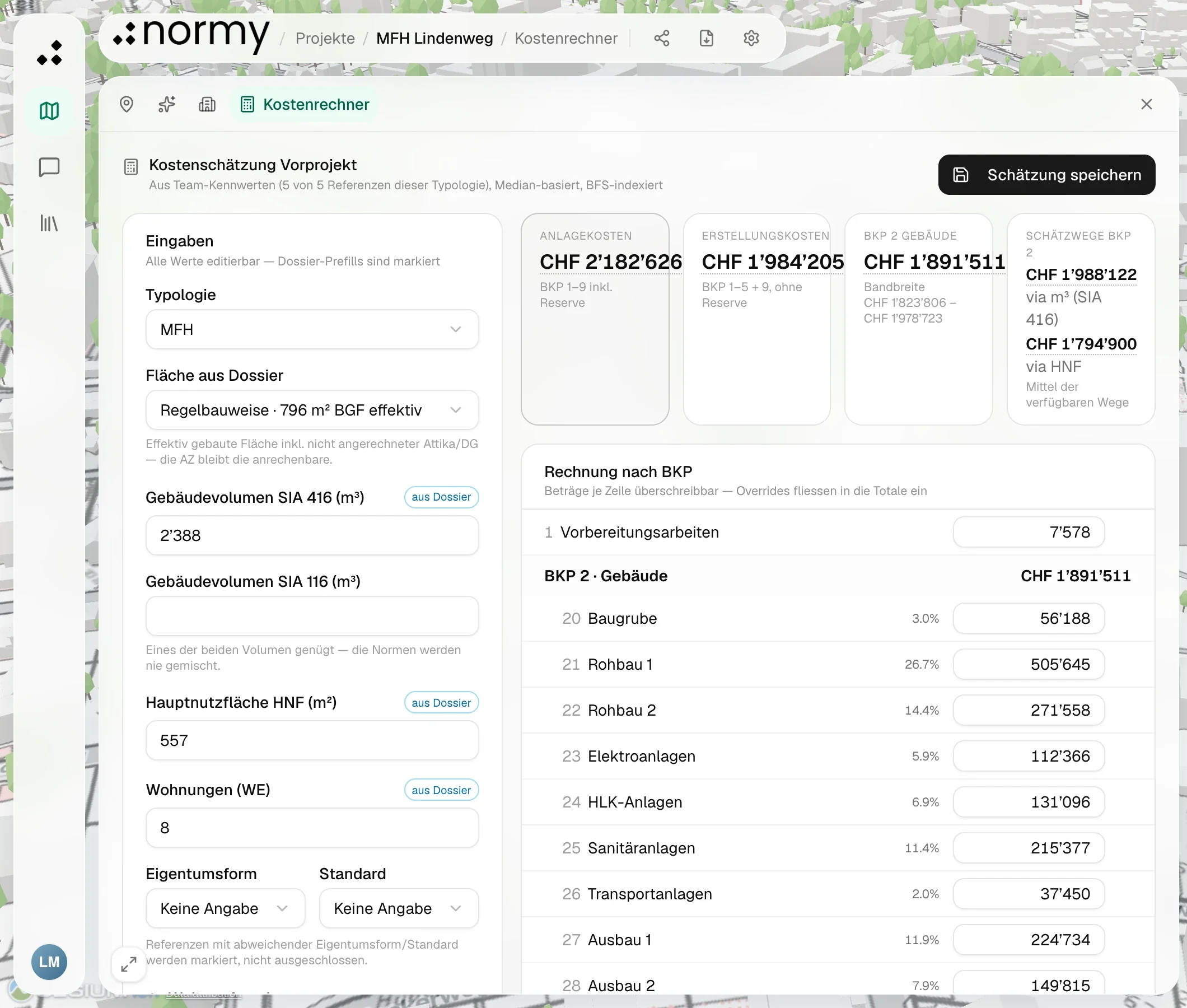Click the expand panel arrows icon
1187x1008 pixels.
pos(129,964)
